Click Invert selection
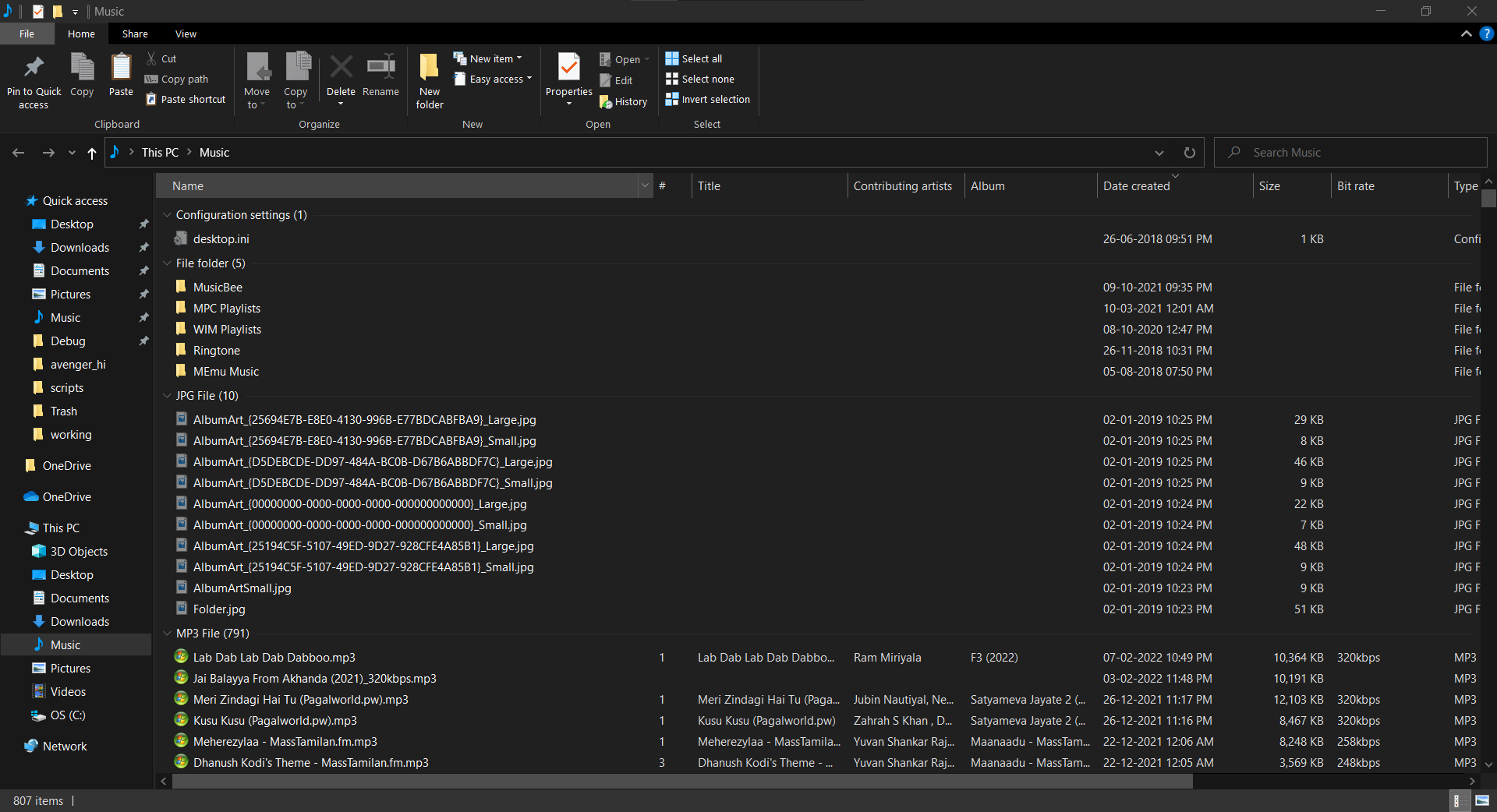 [x=707, y=99]
